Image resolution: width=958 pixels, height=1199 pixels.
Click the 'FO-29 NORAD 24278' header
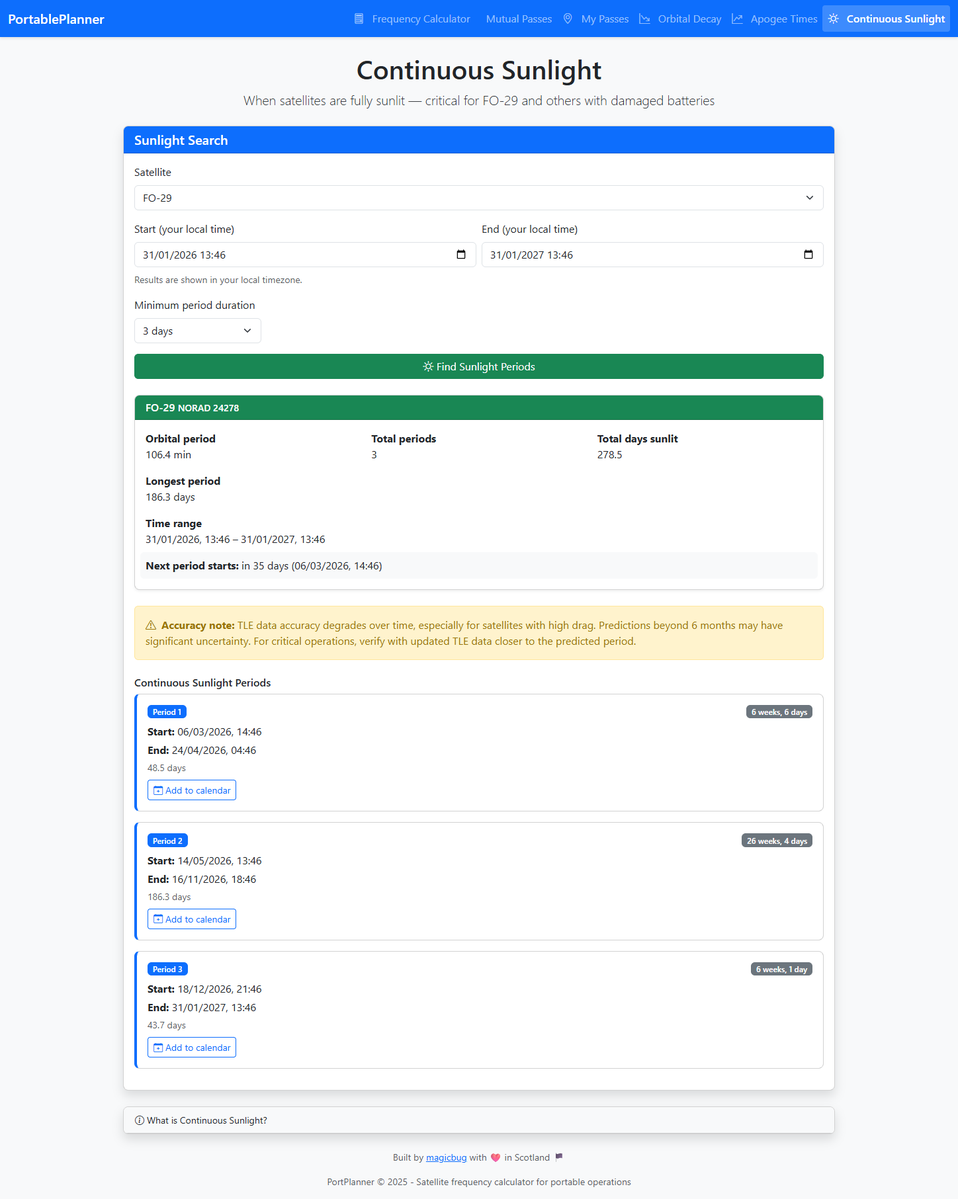pyautogui.click(x=479, y=408)
